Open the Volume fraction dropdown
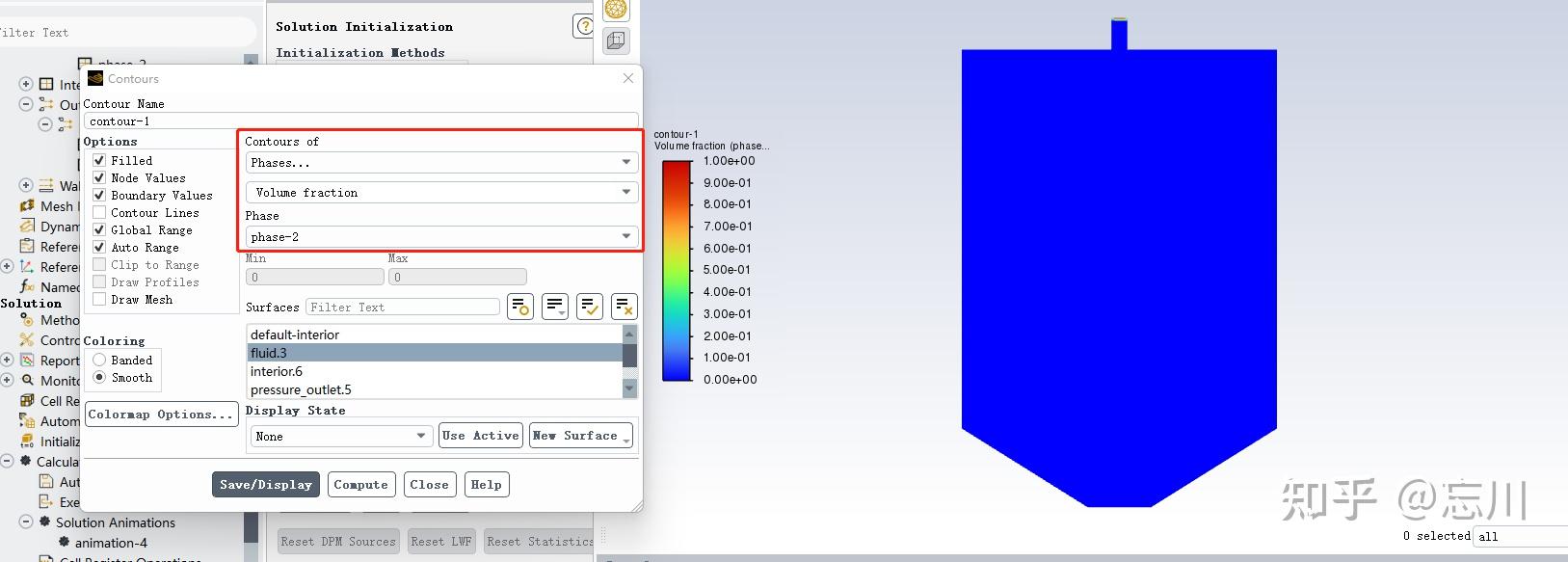Image resolution: width=1568 pixels, height=562 pixels. pos(441,192)
